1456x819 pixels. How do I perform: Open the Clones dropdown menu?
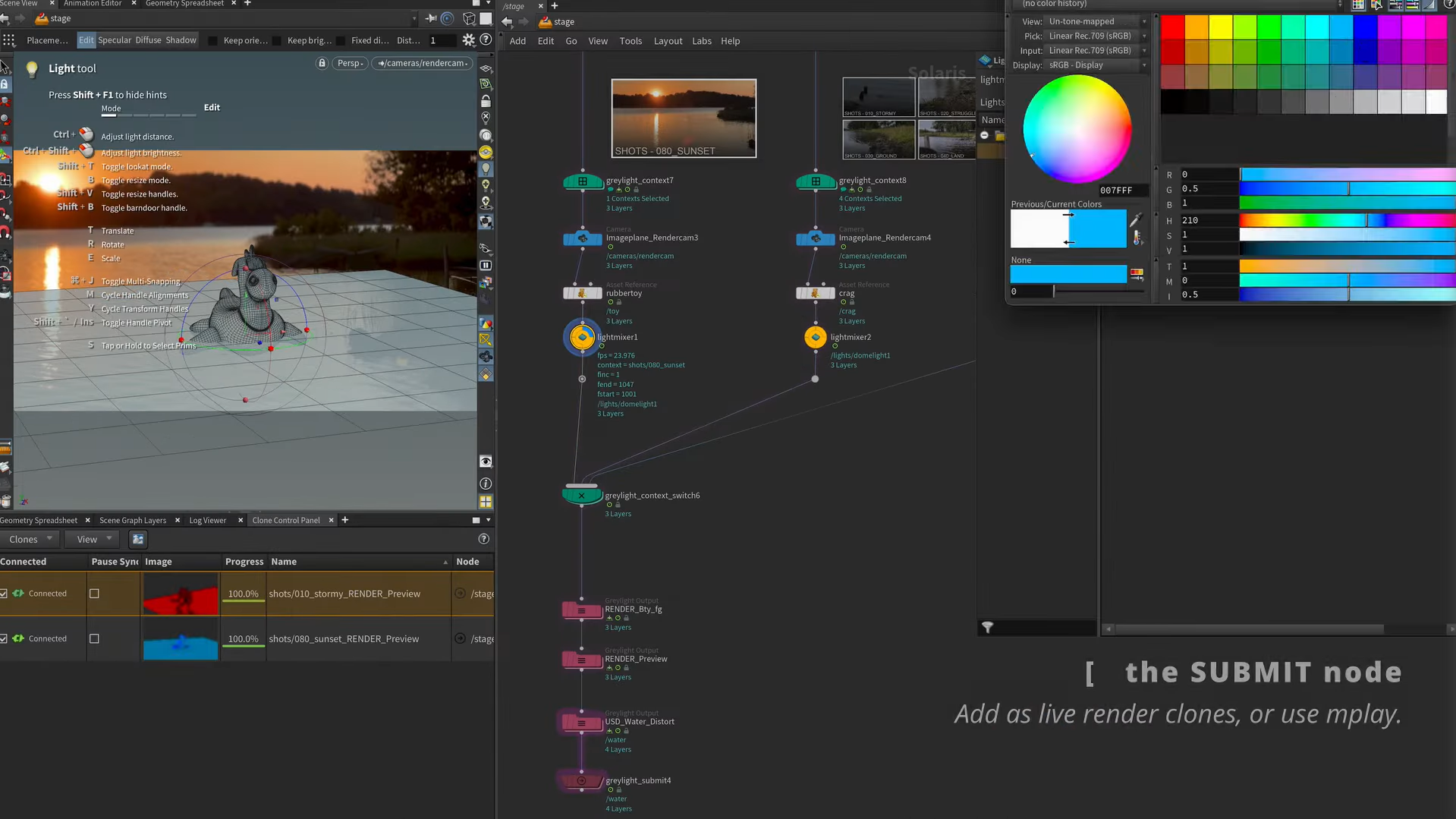click(x=30, y=539)
